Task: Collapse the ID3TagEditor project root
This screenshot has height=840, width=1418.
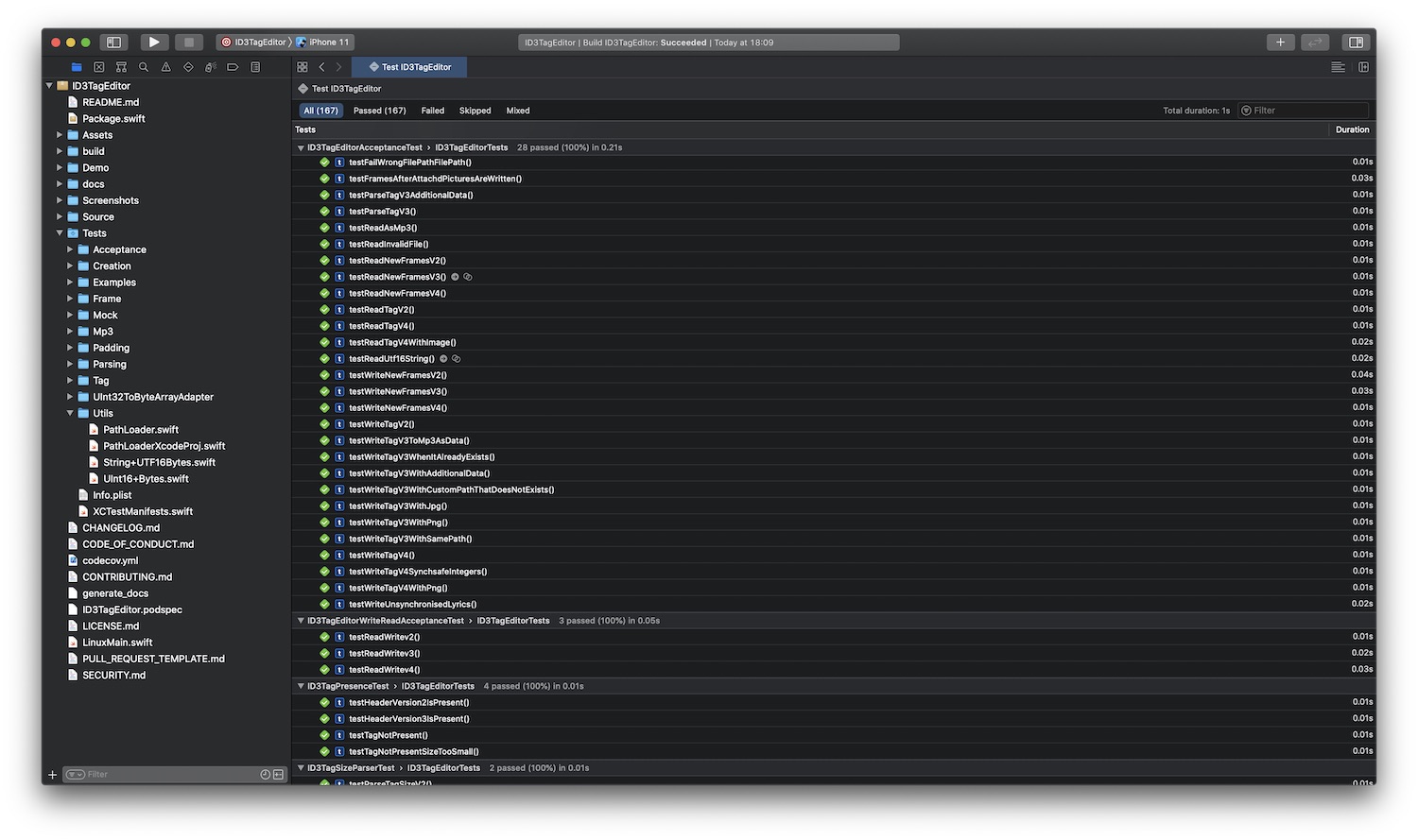Action: tap(49, 86)
